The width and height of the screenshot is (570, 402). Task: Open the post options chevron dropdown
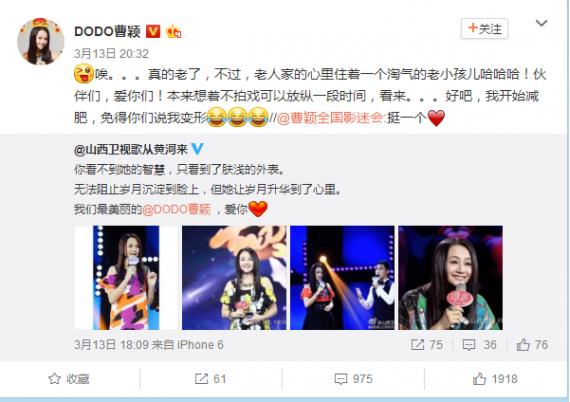[541, 24]
